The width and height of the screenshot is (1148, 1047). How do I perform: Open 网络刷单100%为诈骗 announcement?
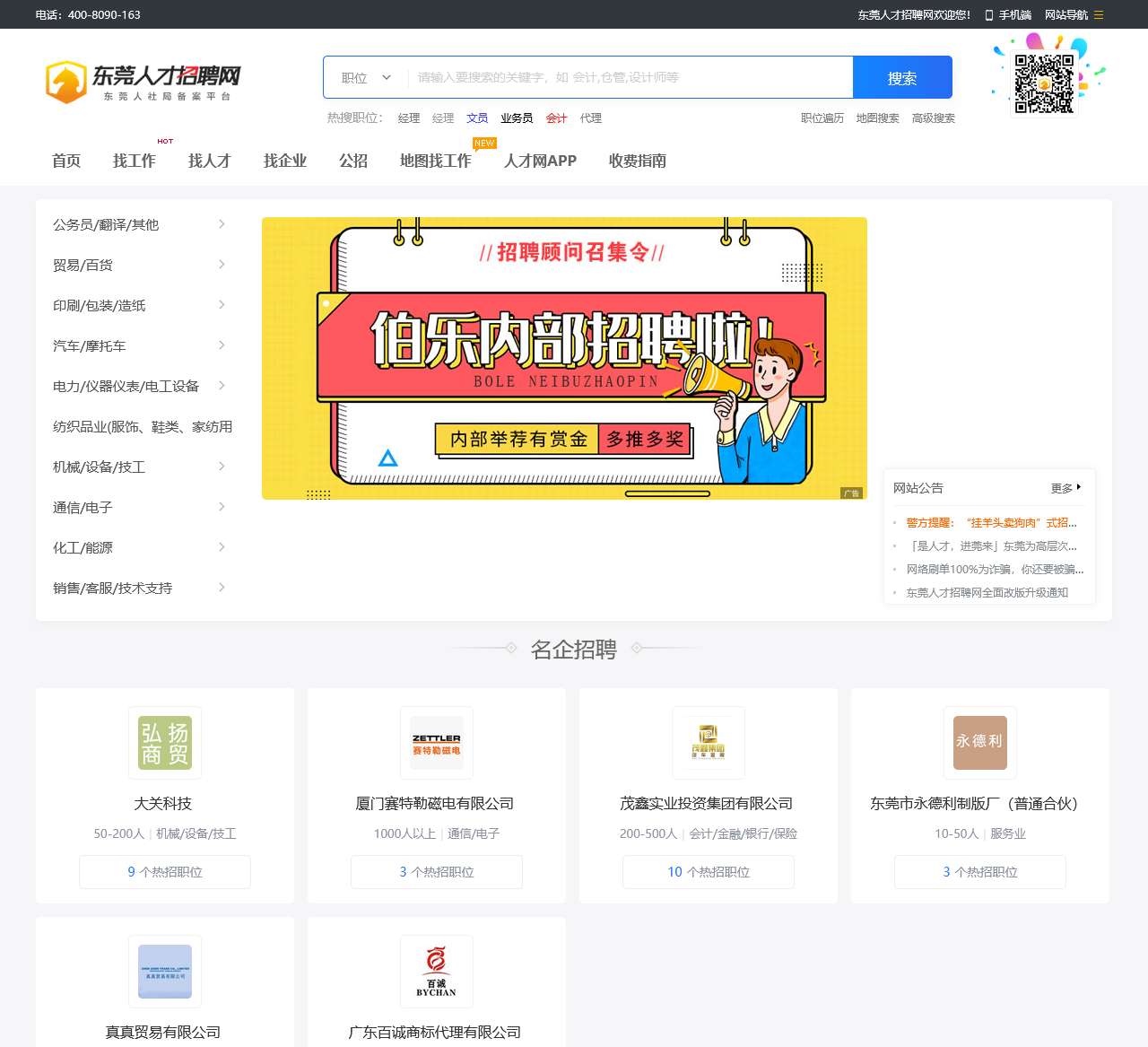(x=995, y=569)
